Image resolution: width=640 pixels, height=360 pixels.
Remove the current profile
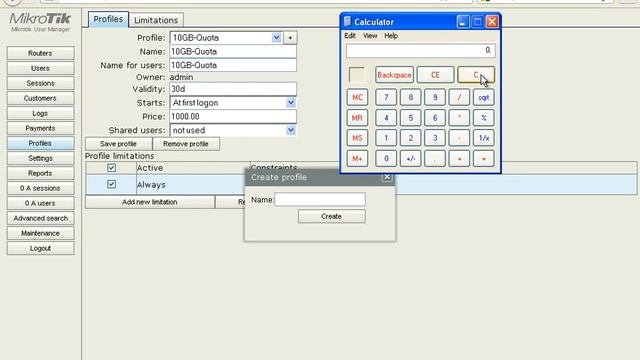click(x=186, y=144)
